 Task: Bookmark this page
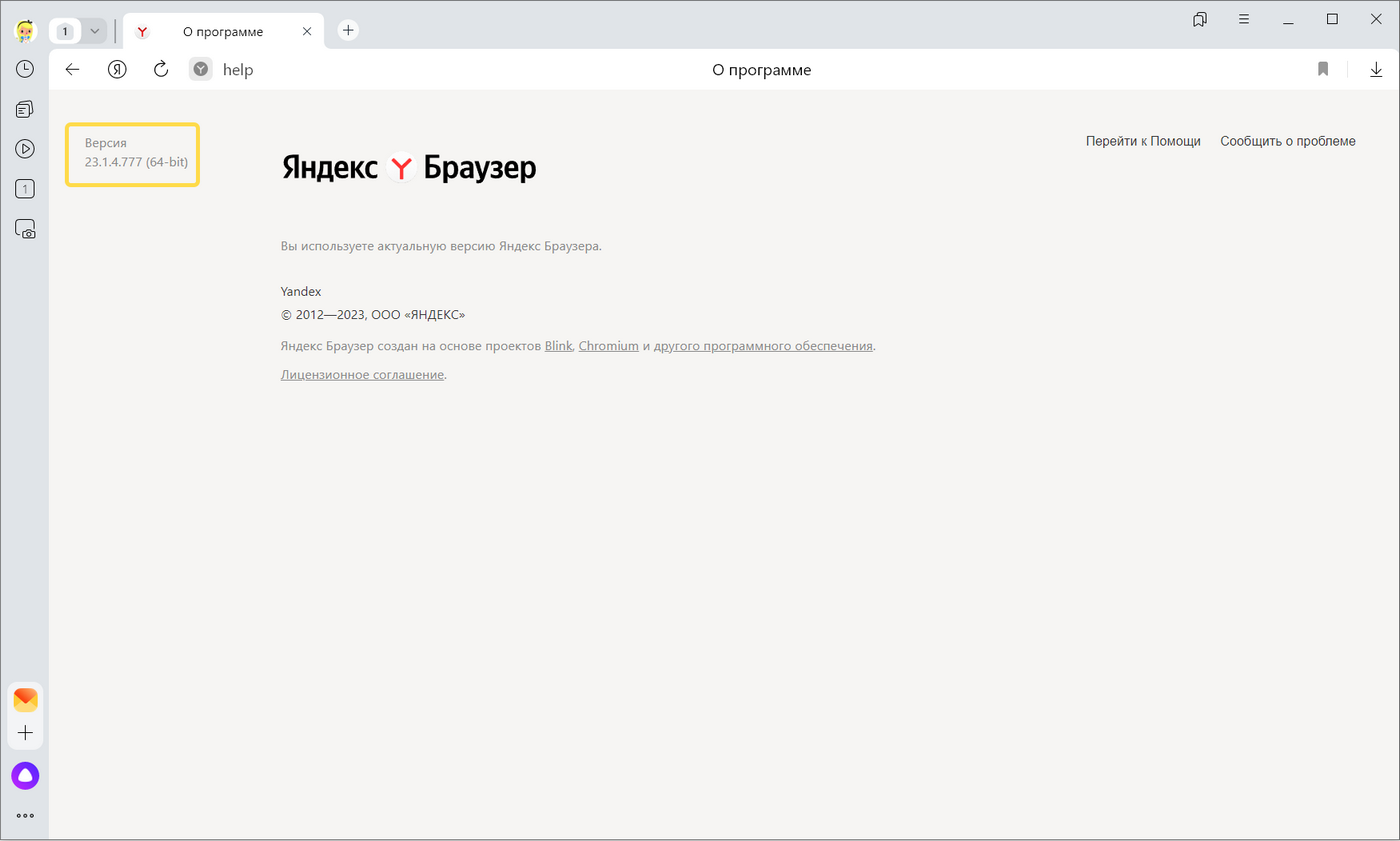[1323, 69]
